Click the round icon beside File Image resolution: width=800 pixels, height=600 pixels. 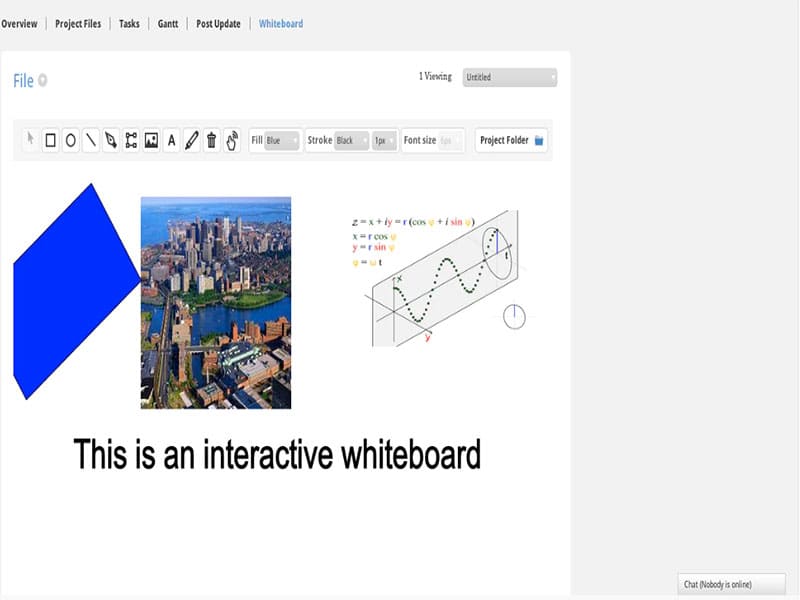coord(43,80)
